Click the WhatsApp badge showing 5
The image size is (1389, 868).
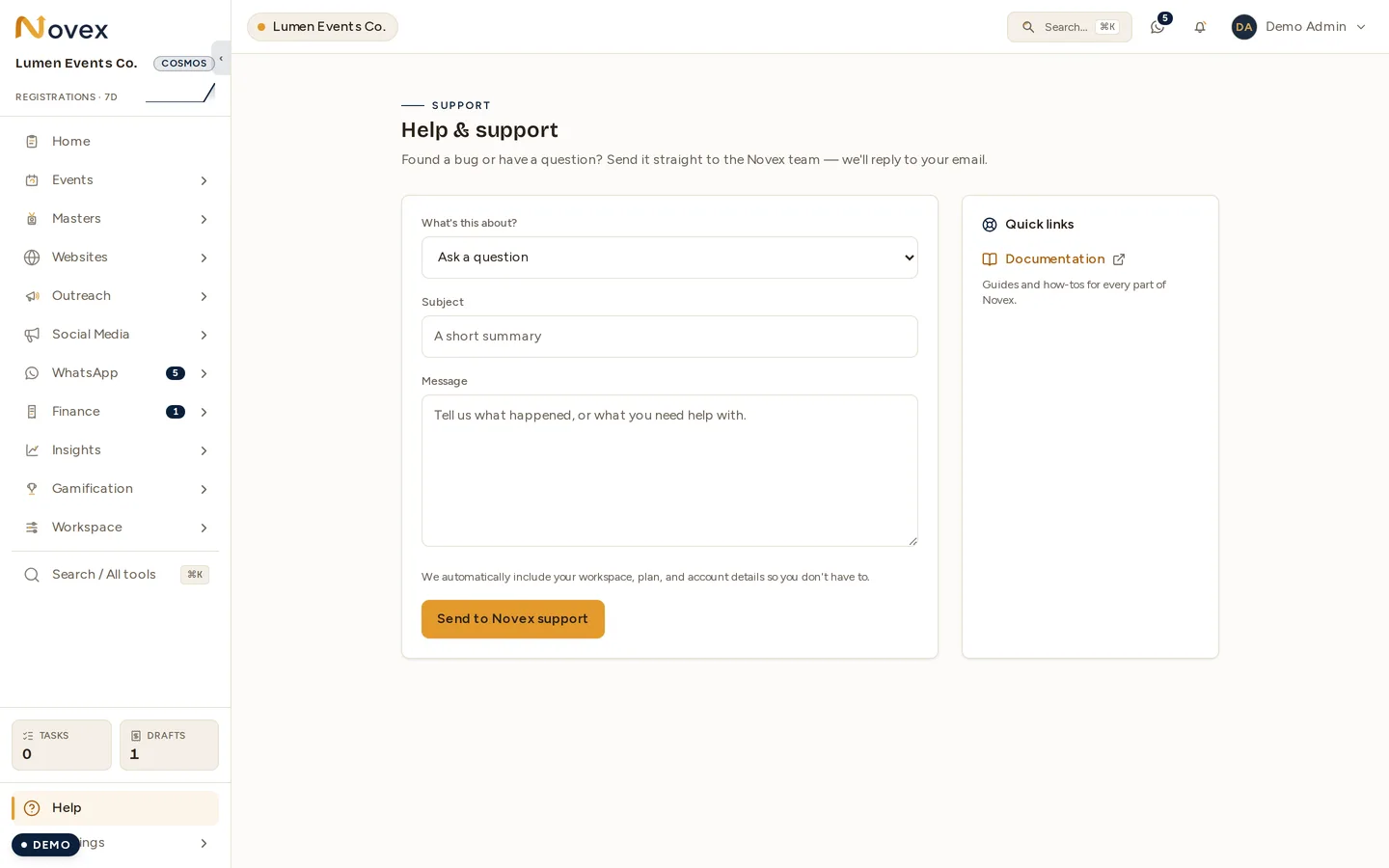pos(176,373)
